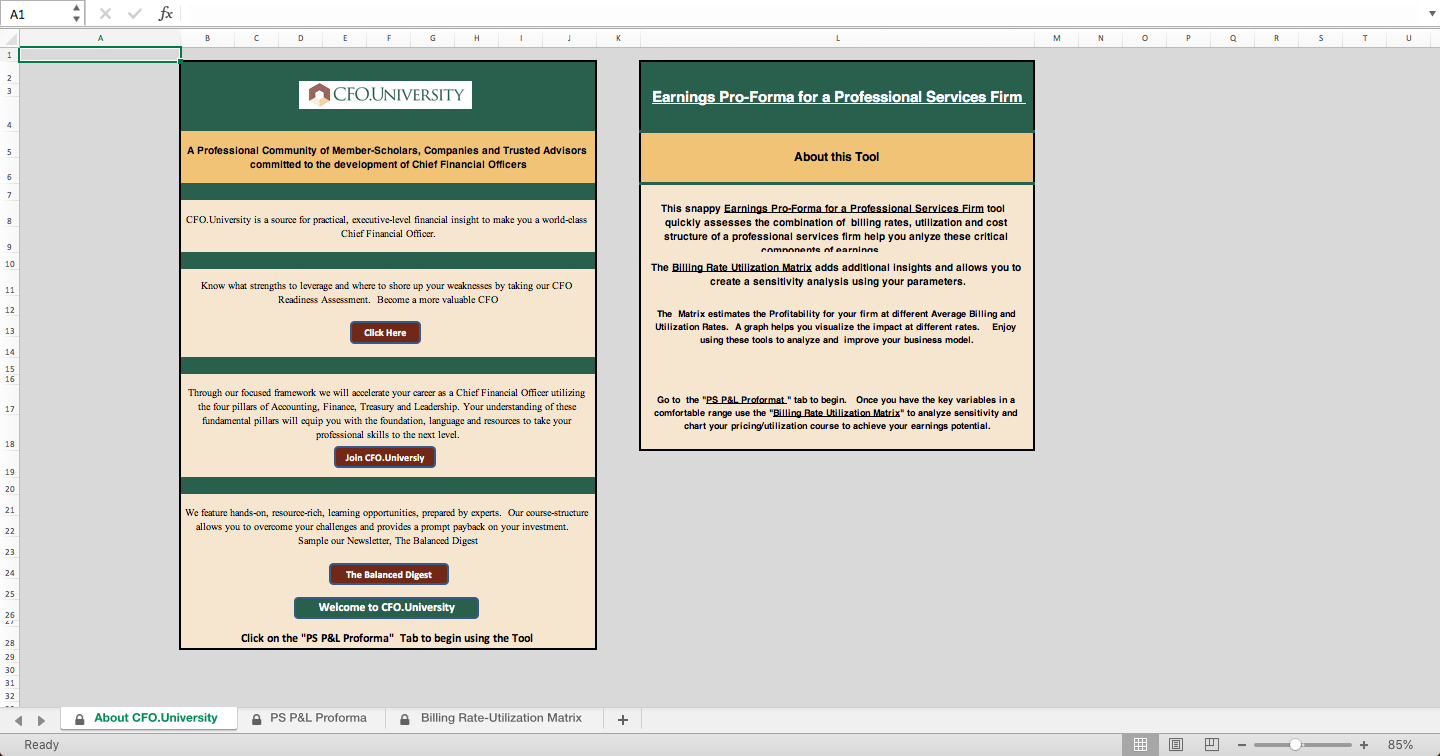Switch to Page Layout view icon
The image size is (1440, 756).
(1176, 745)
